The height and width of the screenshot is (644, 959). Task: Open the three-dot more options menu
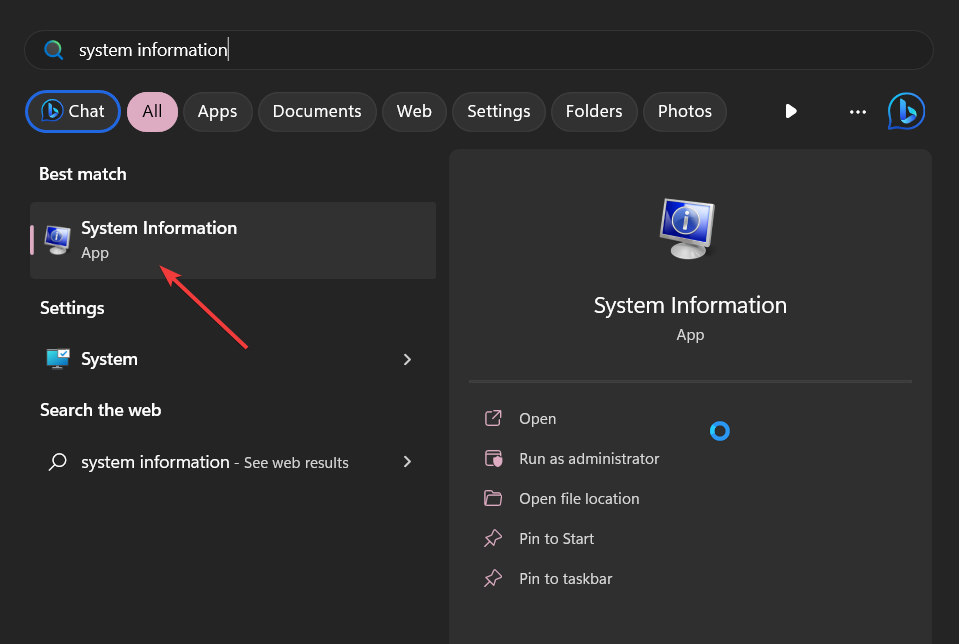coord(857,111)
